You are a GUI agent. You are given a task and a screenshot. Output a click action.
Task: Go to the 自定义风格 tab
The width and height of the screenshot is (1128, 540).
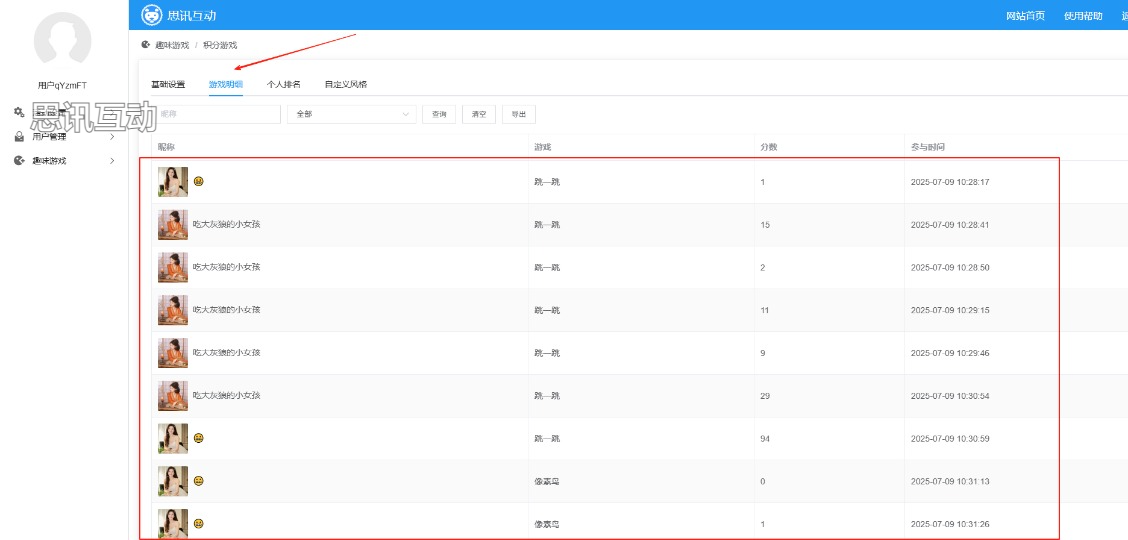point(346,84)
